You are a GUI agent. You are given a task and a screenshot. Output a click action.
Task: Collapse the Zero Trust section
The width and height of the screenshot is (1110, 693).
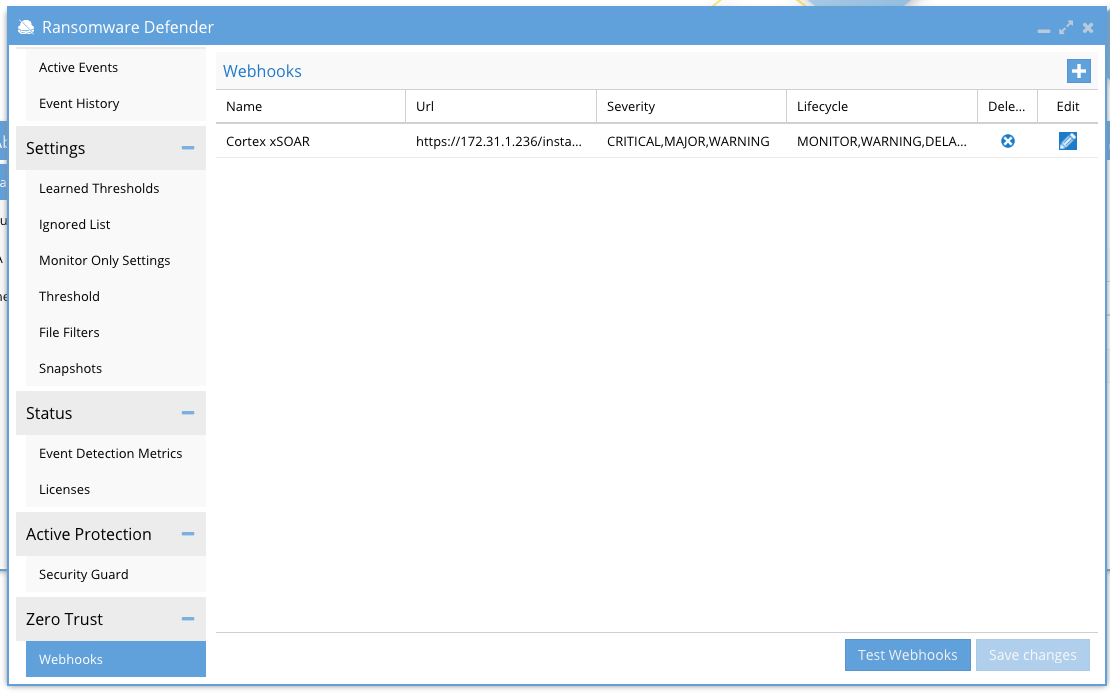187,619
